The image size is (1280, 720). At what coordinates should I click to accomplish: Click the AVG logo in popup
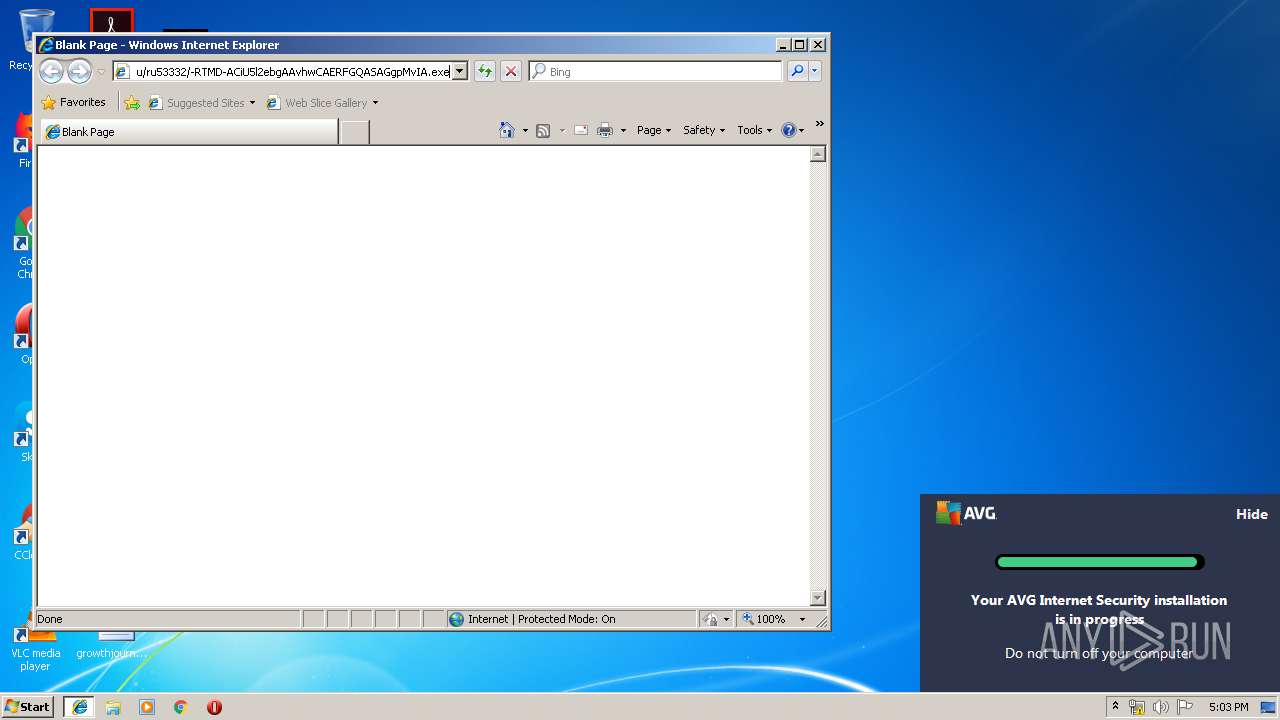coord(966,513)
